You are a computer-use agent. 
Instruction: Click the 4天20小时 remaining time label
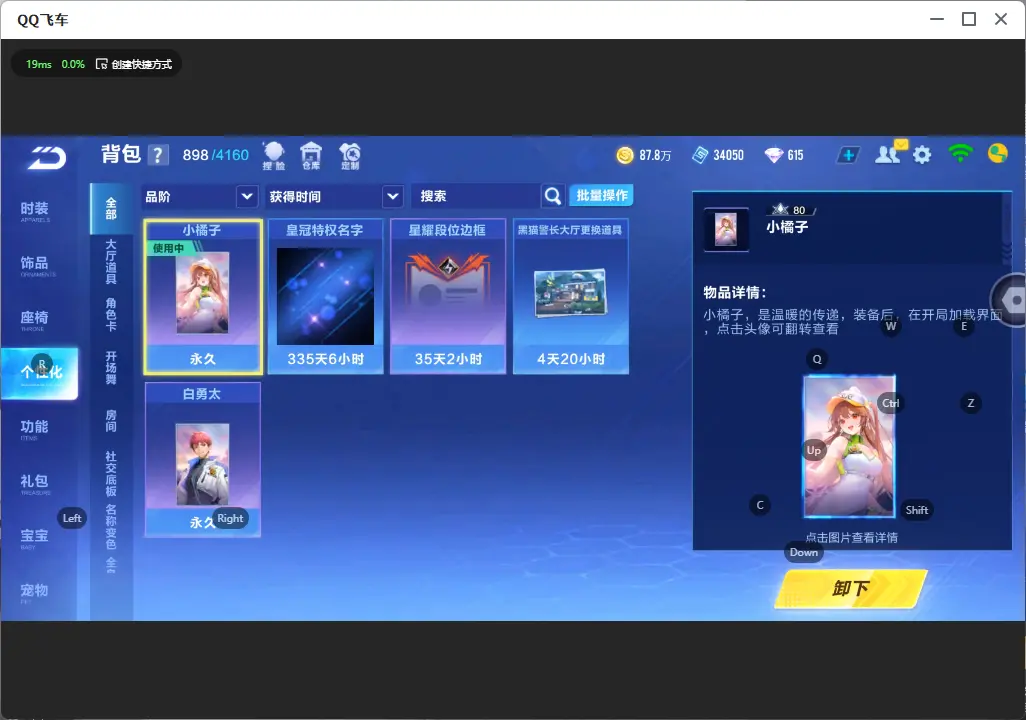571,359
